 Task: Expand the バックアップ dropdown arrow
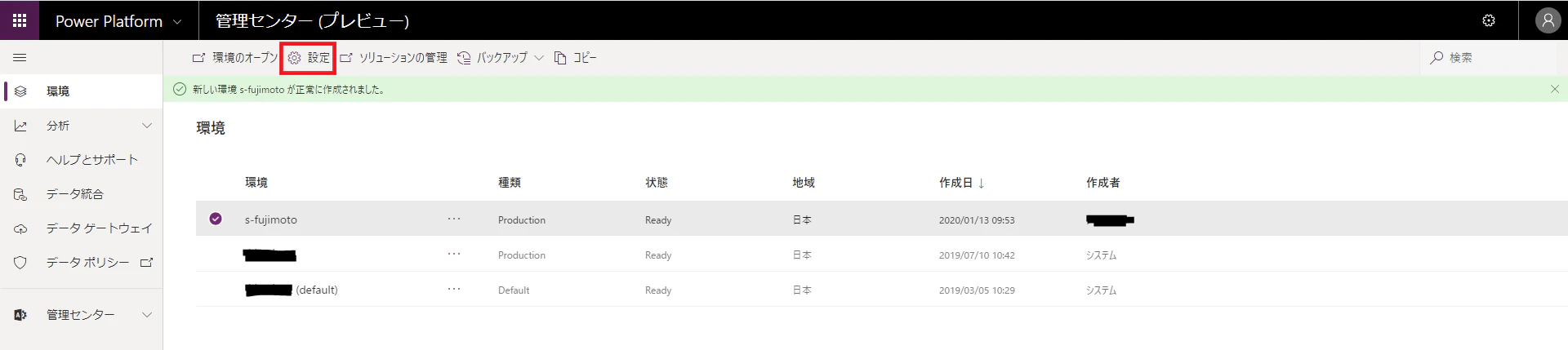[539, 58]
